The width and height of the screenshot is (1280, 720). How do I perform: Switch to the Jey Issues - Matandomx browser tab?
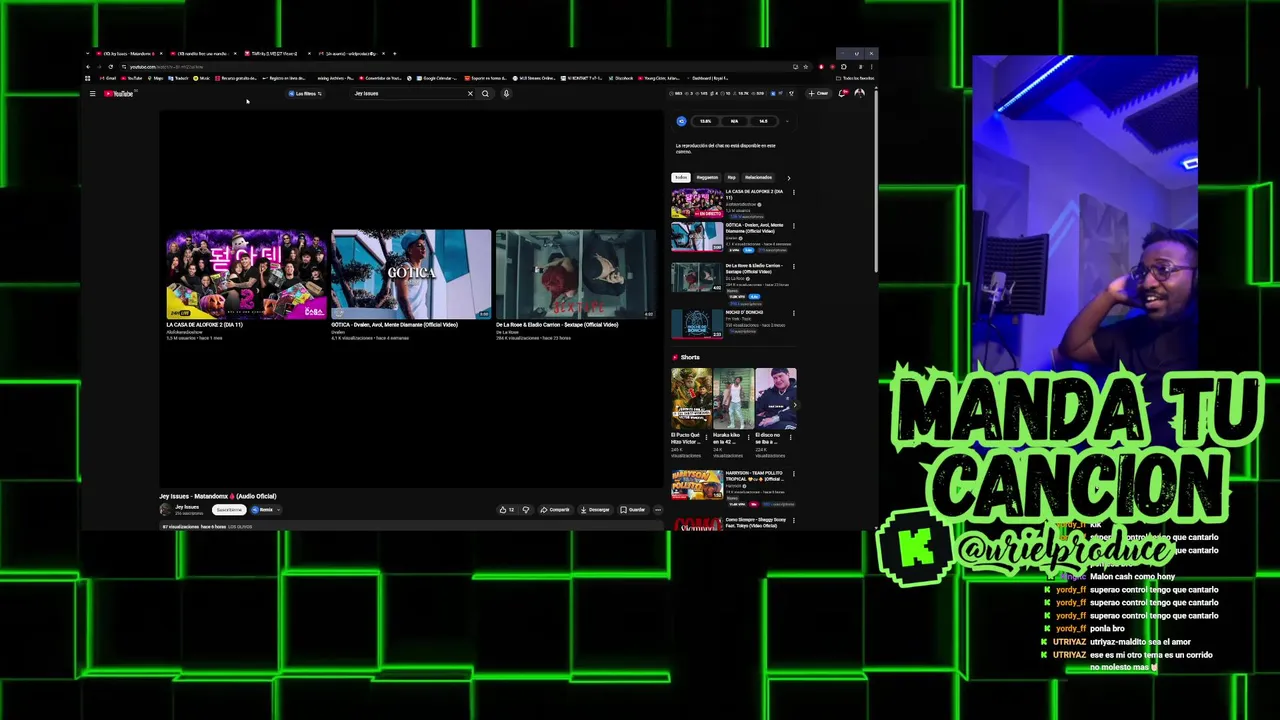click(129, 53)
